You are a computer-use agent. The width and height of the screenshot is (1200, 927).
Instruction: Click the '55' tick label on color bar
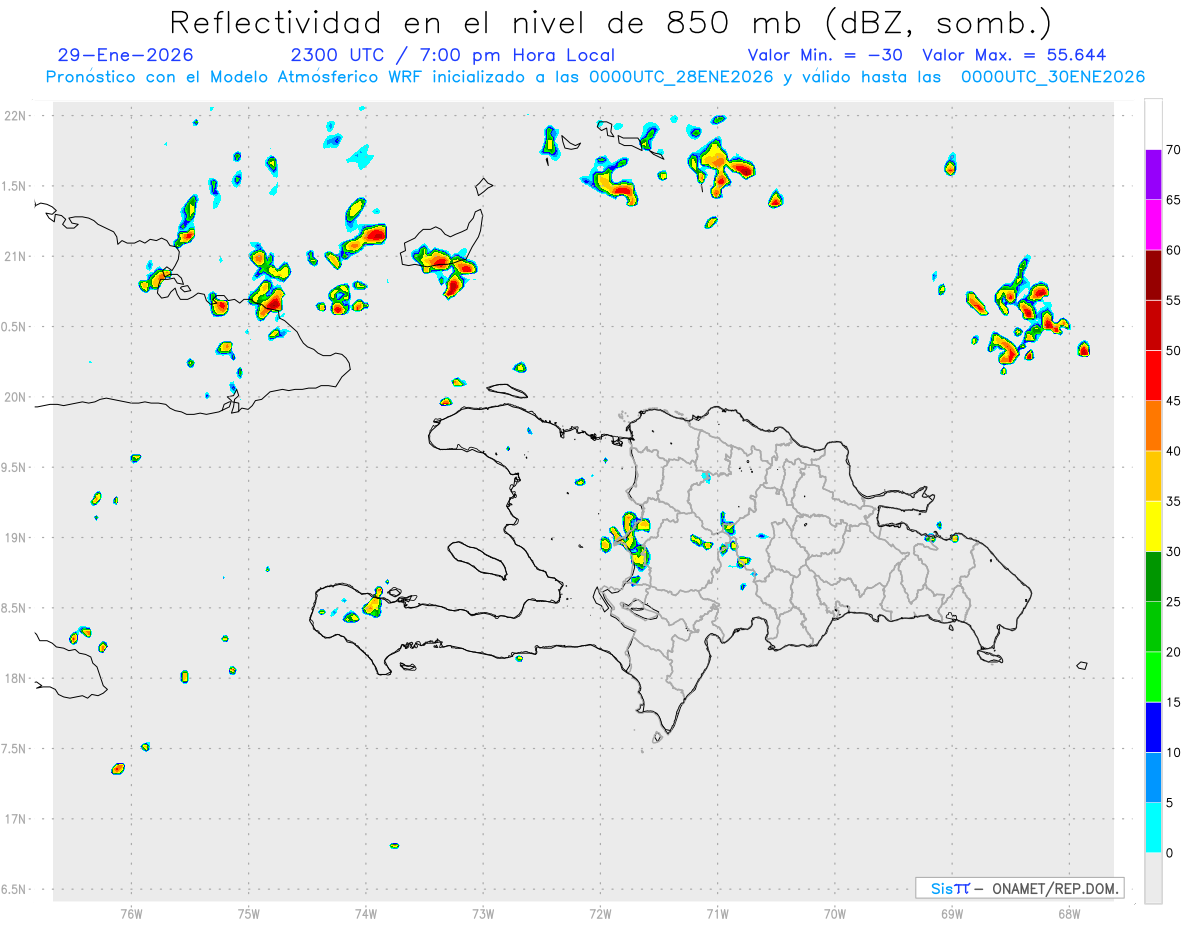(1173, 300)
